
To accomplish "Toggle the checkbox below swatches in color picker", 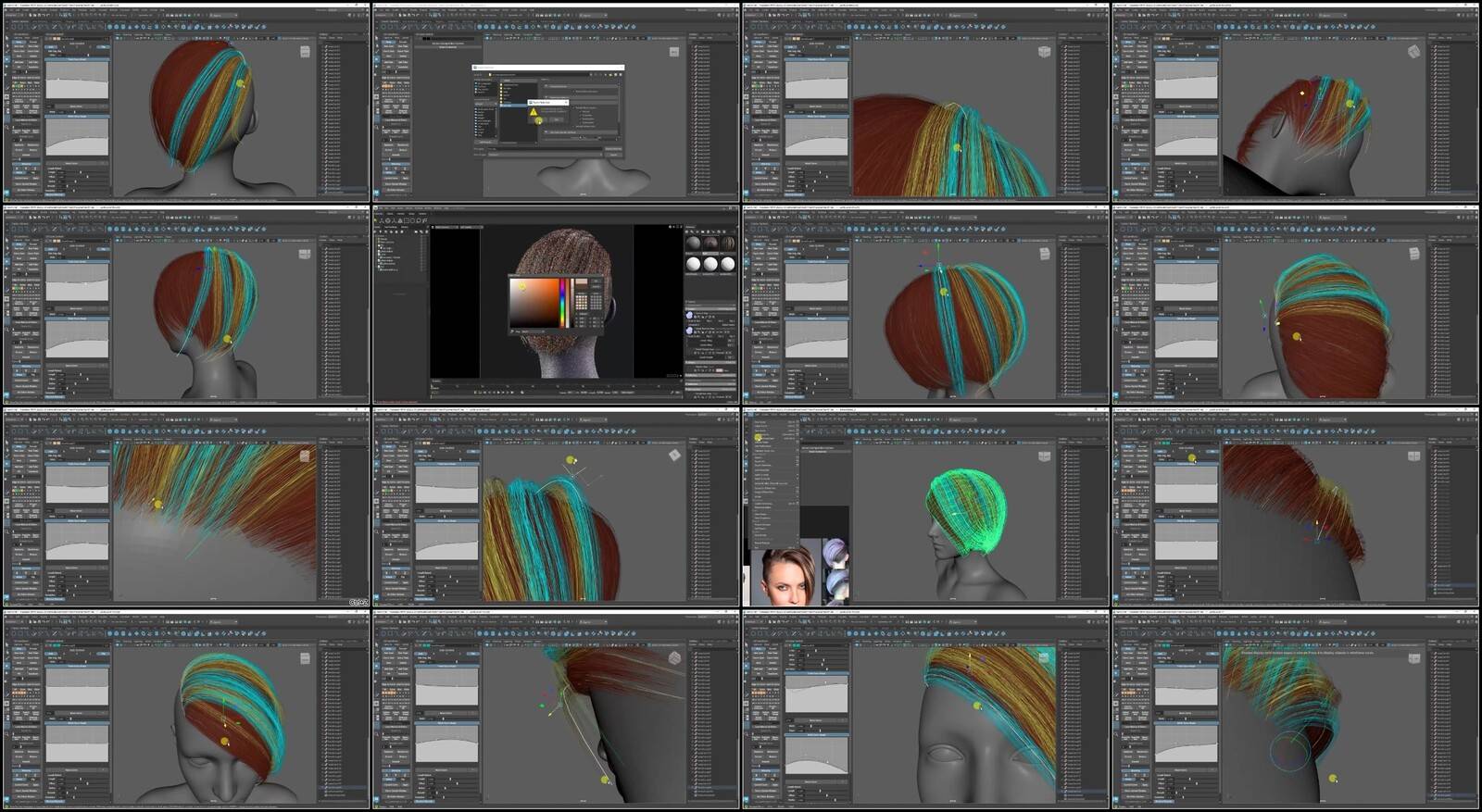I will click(x=576, y=314).
